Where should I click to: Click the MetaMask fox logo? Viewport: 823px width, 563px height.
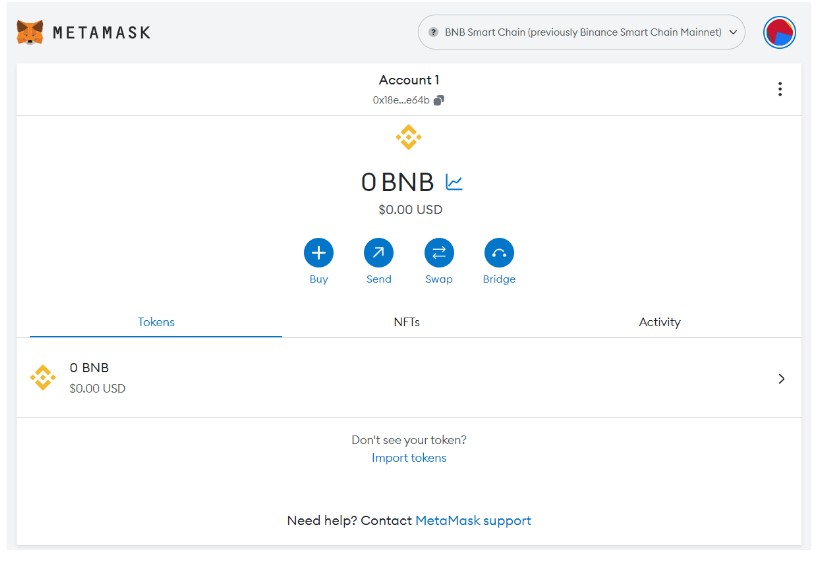point(30,33)
